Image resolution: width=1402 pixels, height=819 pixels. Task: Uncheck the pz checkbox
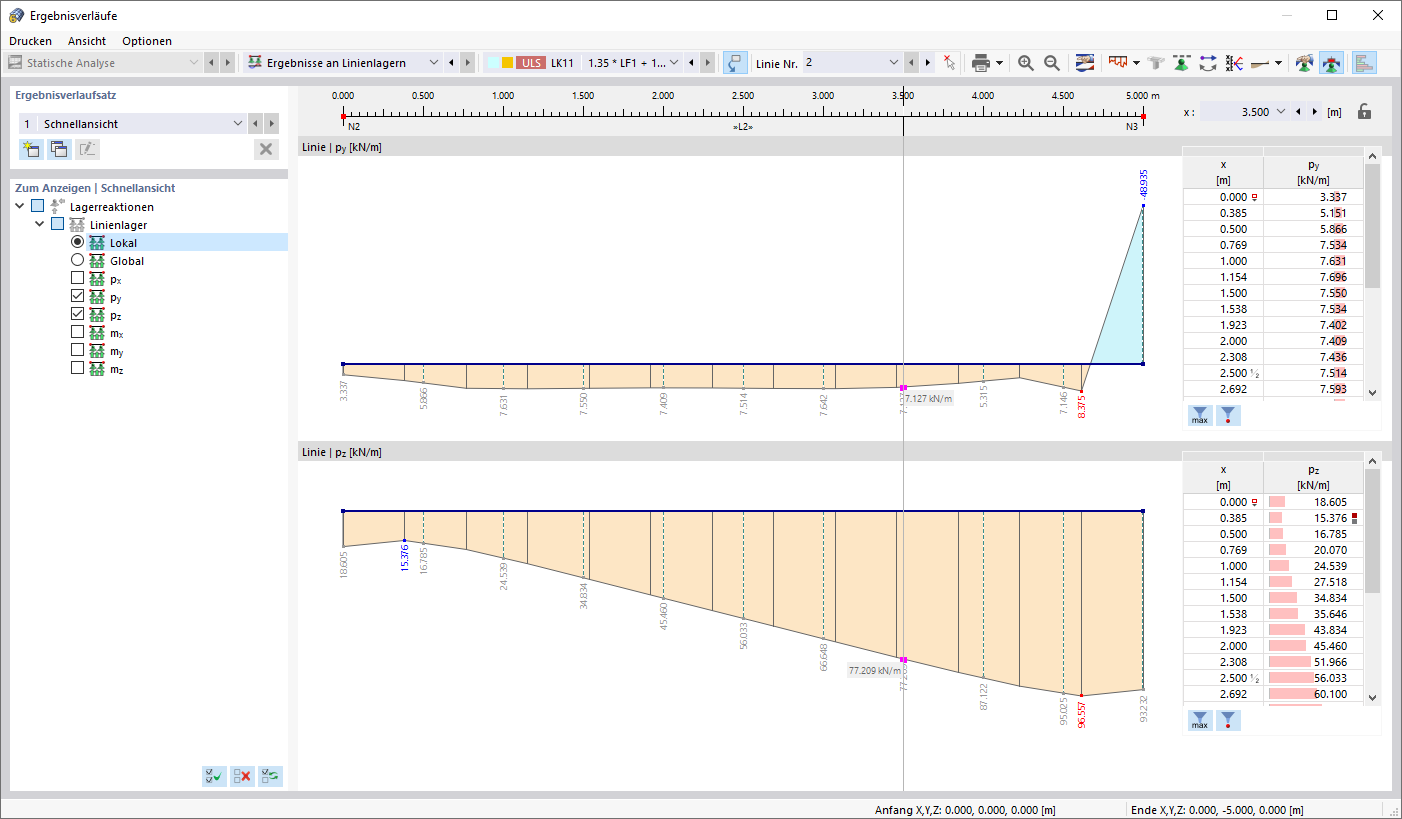coord(77,314)
